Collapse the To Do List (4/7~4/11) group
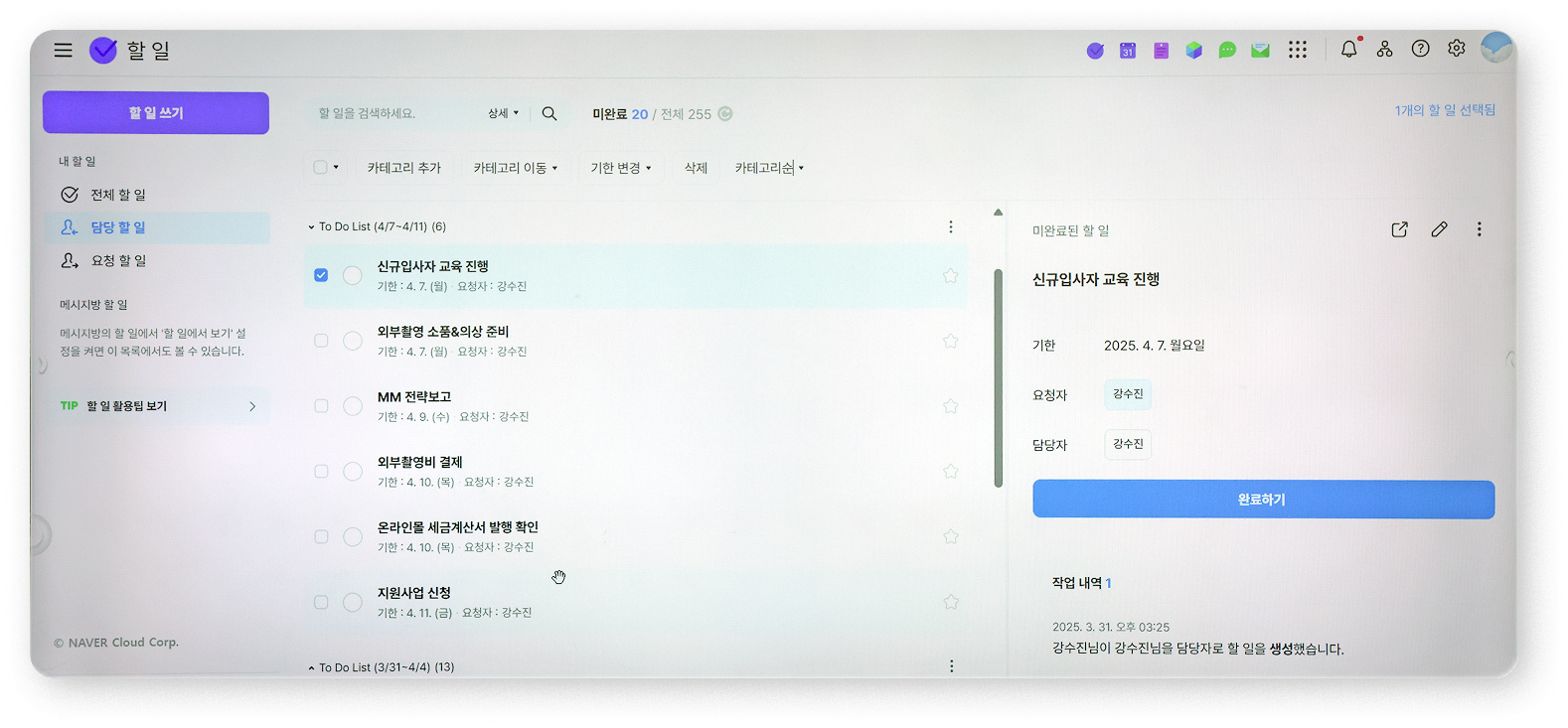This screenshot has width=1568, height=728. click(x=311, y=227)
